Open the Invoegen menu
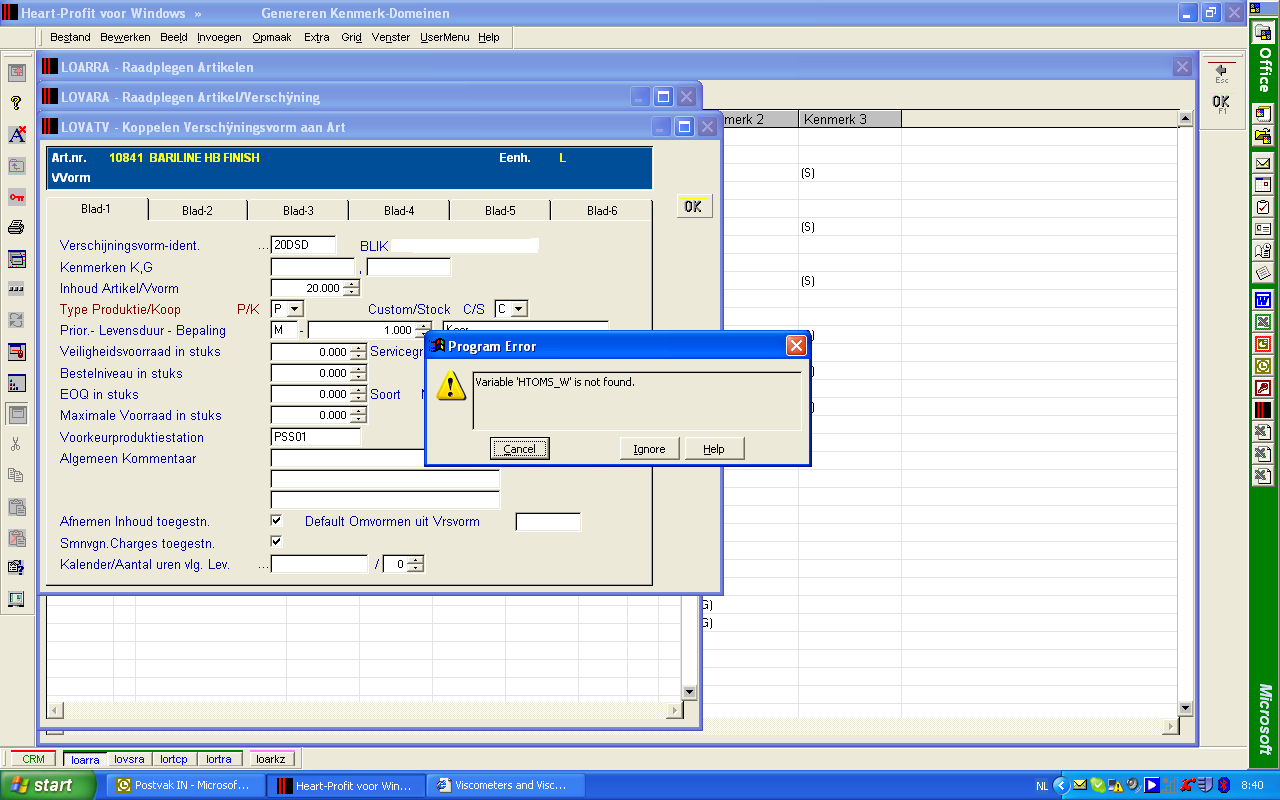 click(219, 37)
